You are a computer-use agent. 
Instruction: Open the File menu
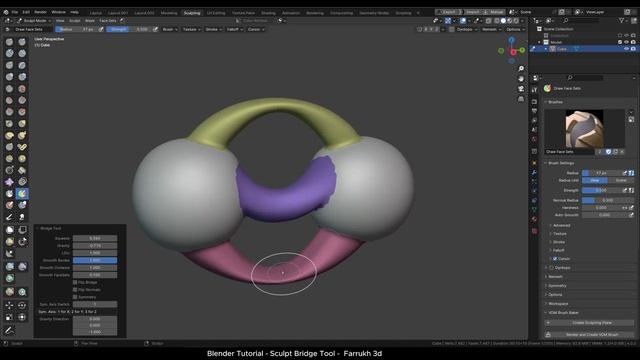pos(15,12)
